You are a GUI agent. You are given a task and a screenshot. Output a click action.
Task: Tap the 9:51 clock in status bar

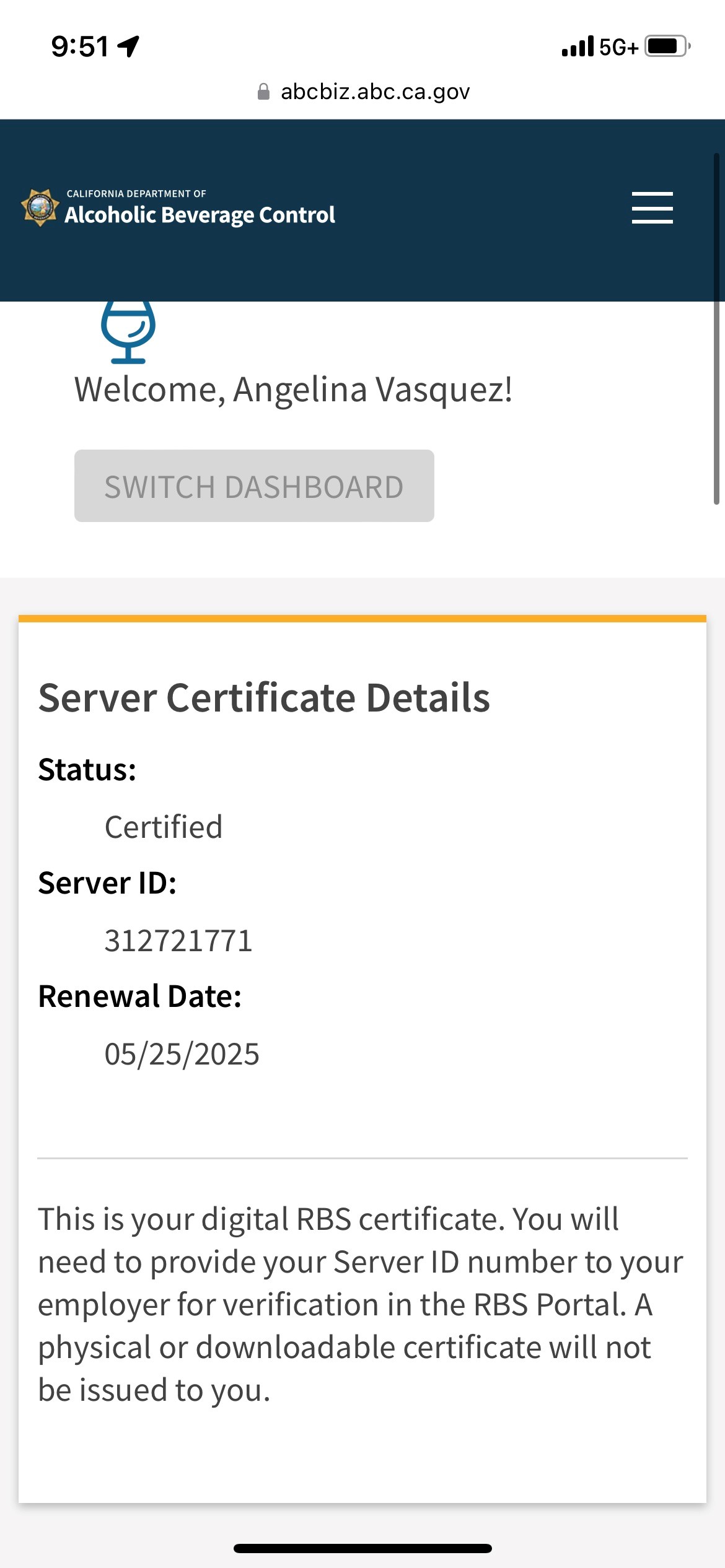pos(80,46)
